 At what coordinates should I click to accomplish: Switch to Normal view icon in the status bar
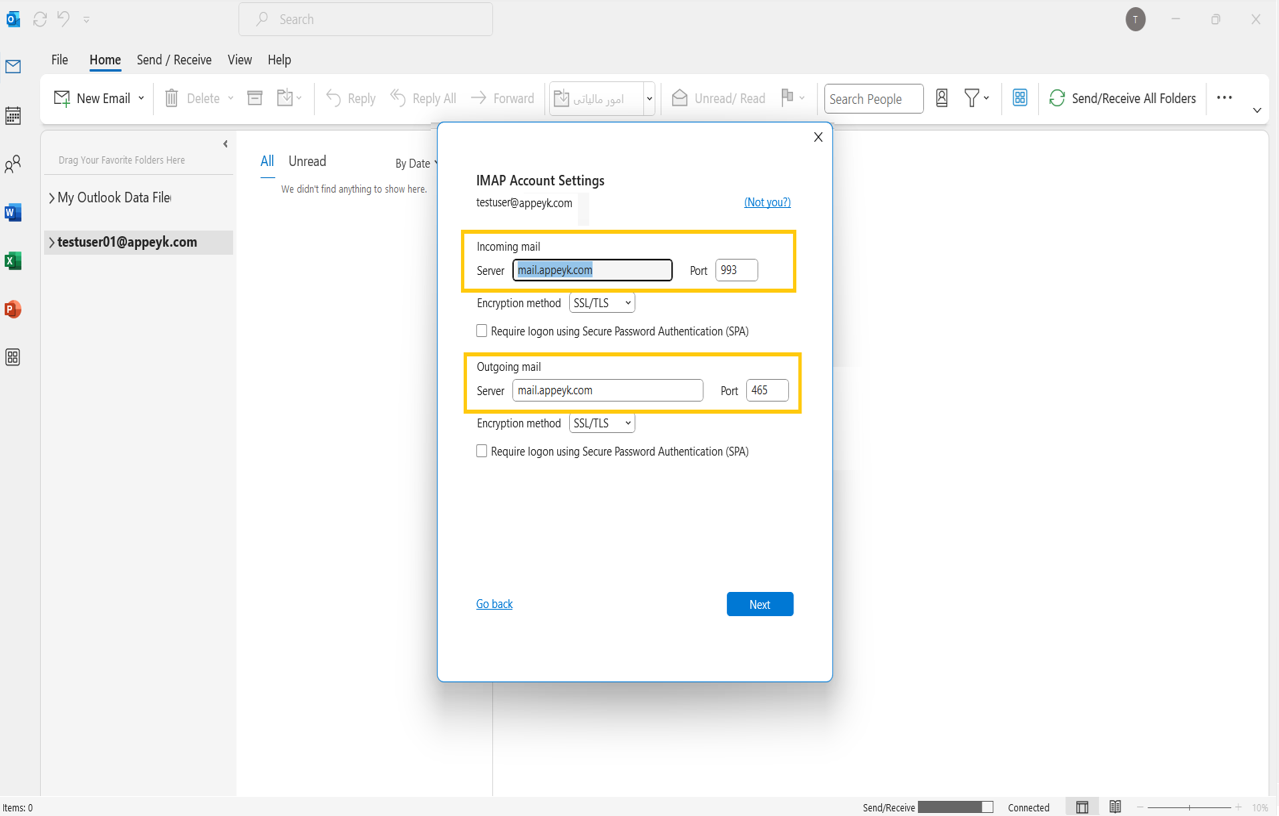tap(1082, 807)
